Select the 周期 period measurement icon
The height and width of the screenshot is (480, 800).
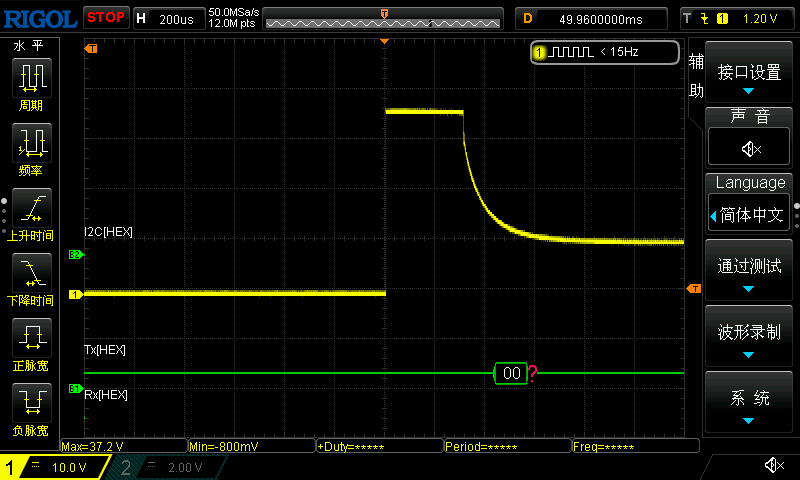32,78
